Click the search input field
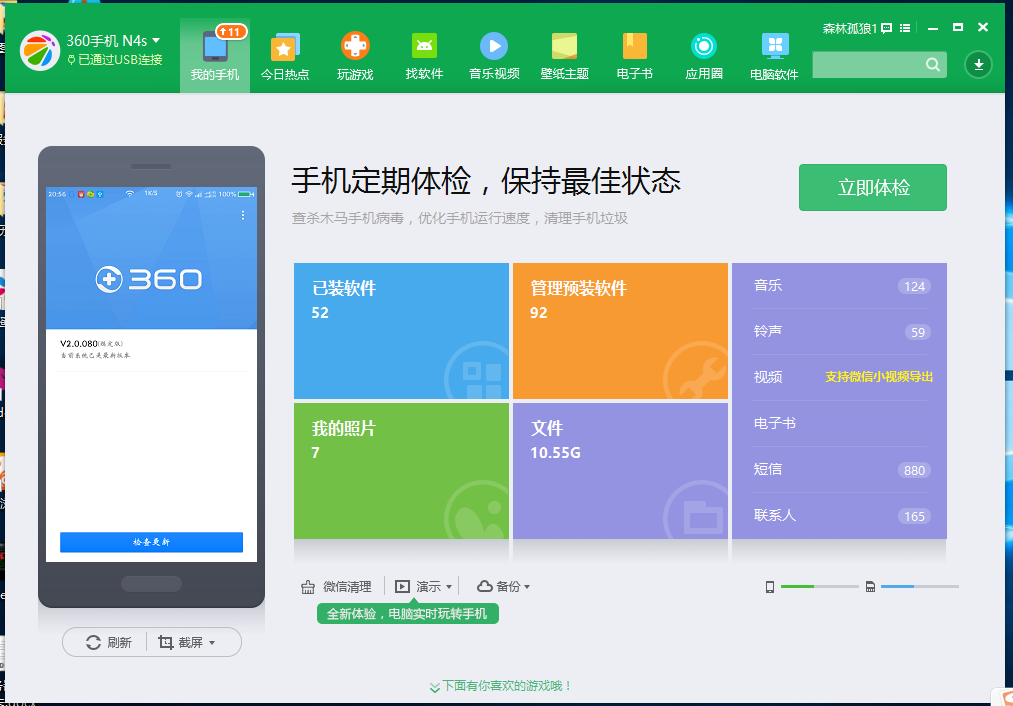This screenshot has width=1013, height=706. (870, 64)
